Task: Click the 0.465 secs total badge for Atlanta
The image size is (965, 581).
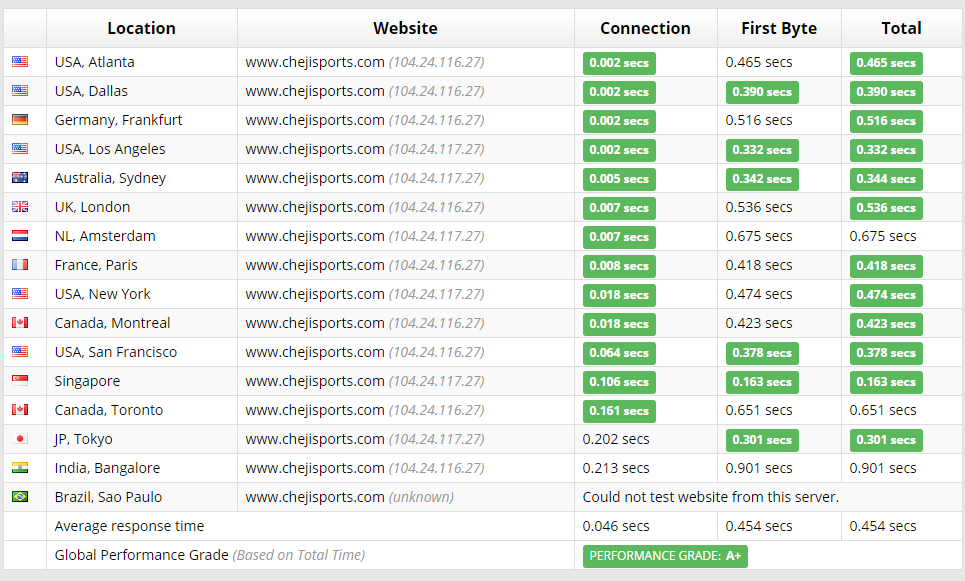Action: 886,63
